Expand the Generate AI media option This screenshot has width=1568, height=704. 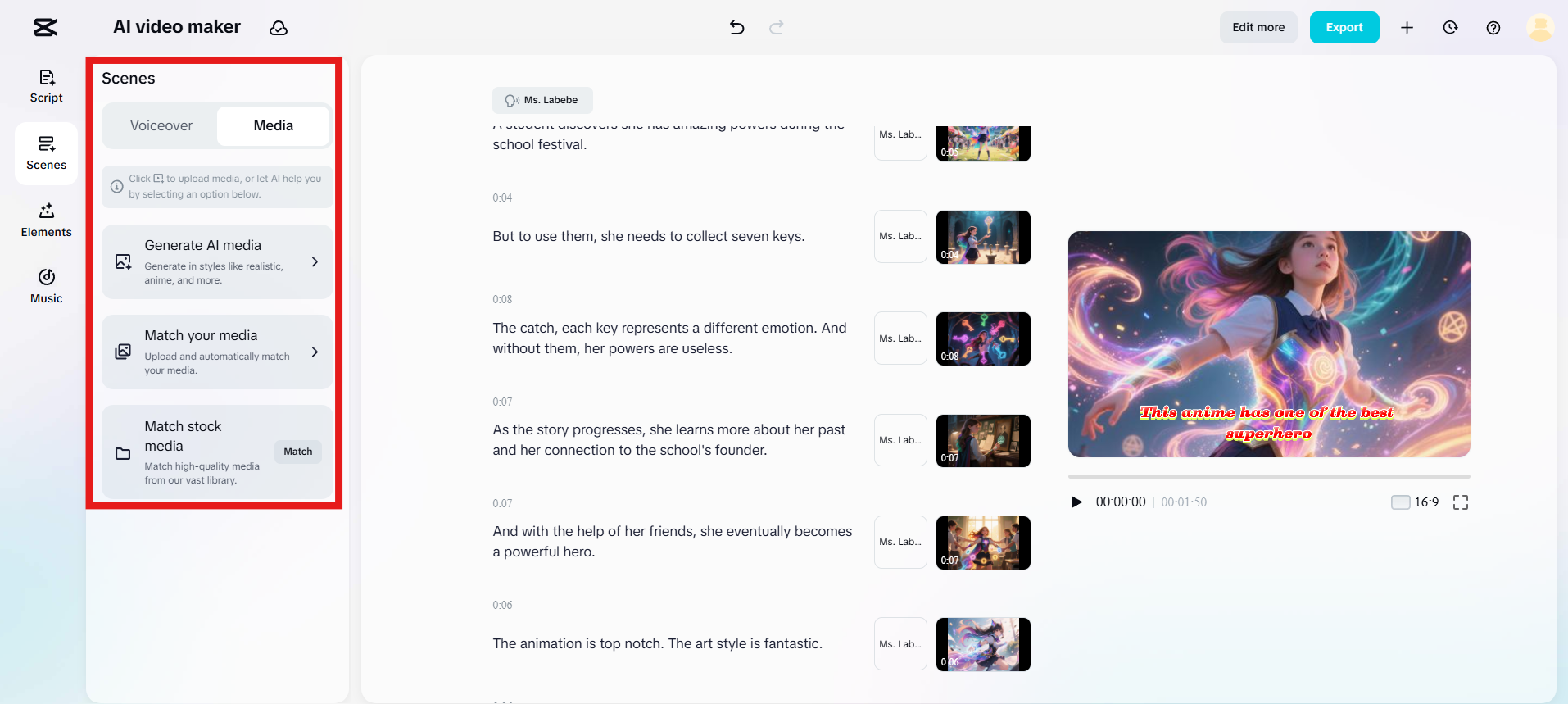(x=217, y=261)
